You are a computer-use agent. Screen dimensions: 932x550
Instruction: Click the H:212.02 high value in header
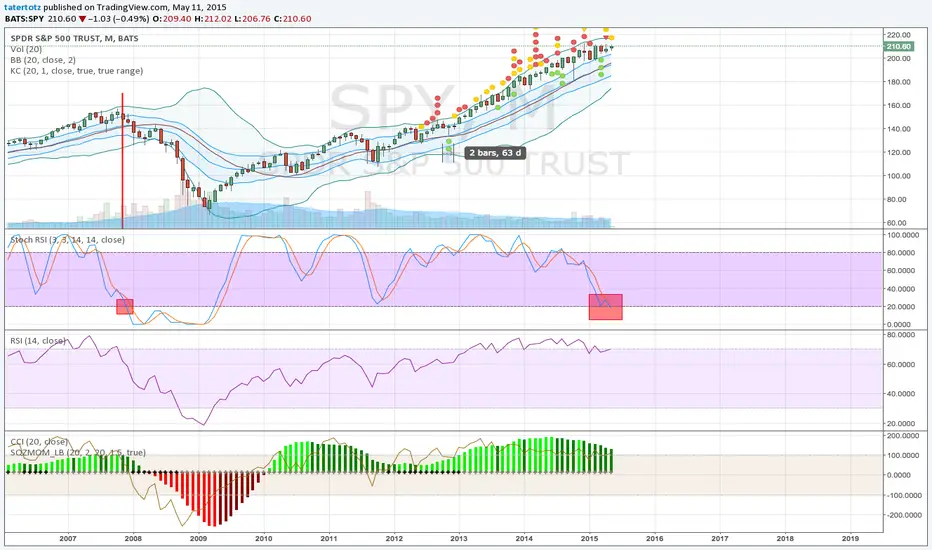point(211,18)
